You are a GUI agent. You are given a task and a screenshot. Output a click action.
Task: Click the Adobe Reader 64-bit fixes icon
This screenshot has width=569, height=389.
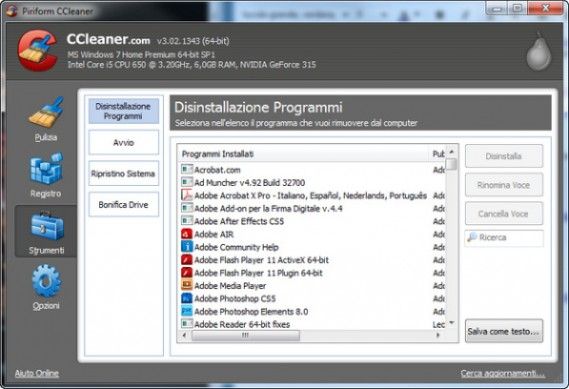187,324
